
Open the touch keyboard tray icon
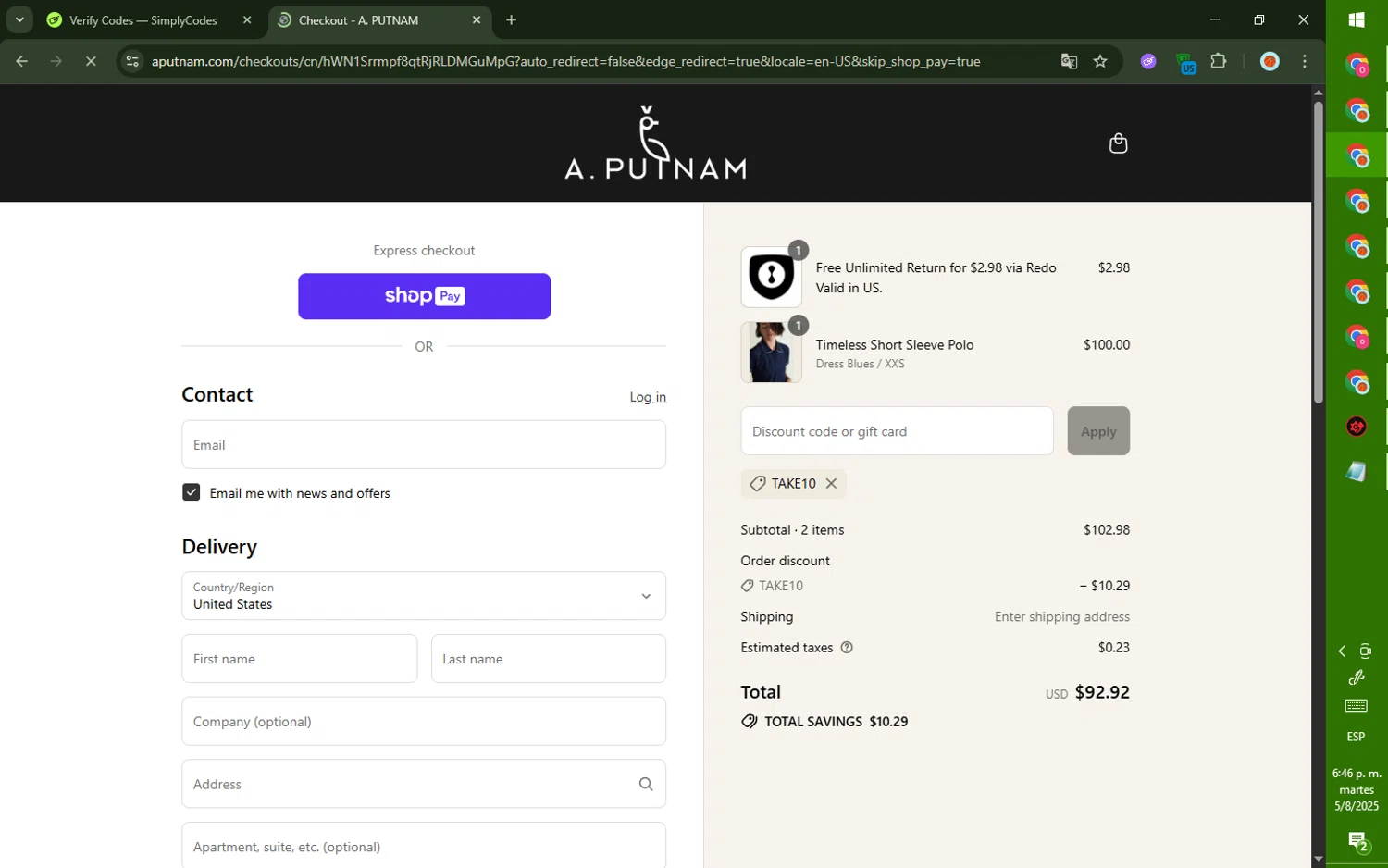(x=1357, y=706)
